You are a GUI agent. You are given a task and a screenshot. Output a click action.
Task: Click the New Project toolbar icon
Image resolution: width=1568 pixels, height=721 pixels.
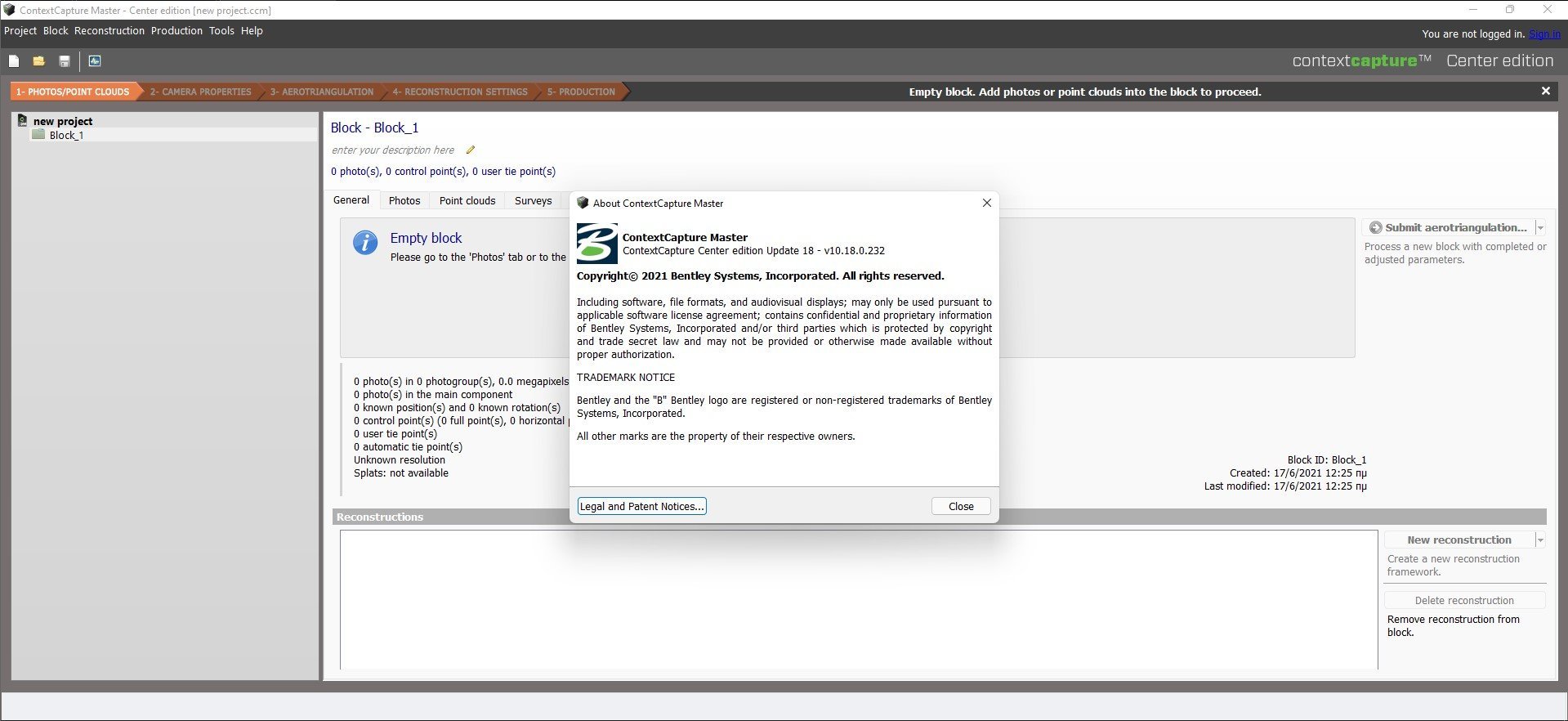[x=14, y=61]
